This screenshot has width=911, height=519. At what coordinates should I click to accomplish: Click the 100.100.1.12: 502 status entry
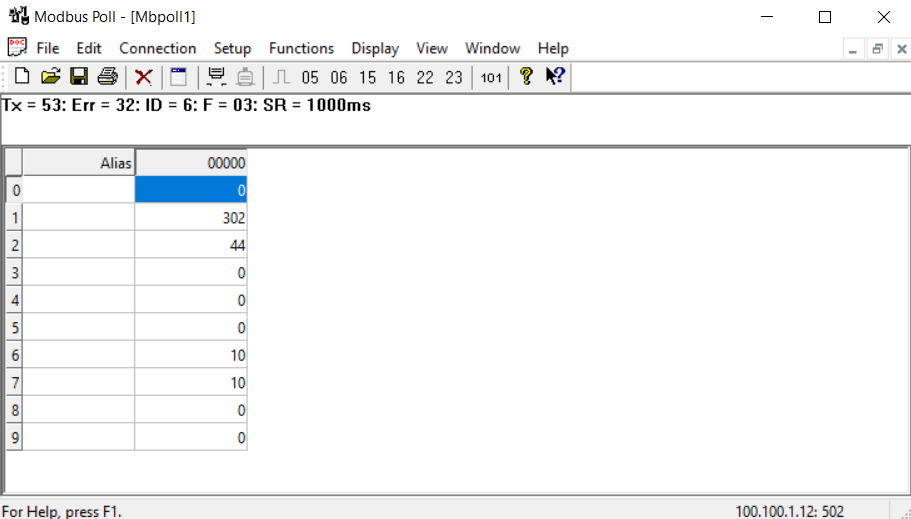(x=790, y=512)
